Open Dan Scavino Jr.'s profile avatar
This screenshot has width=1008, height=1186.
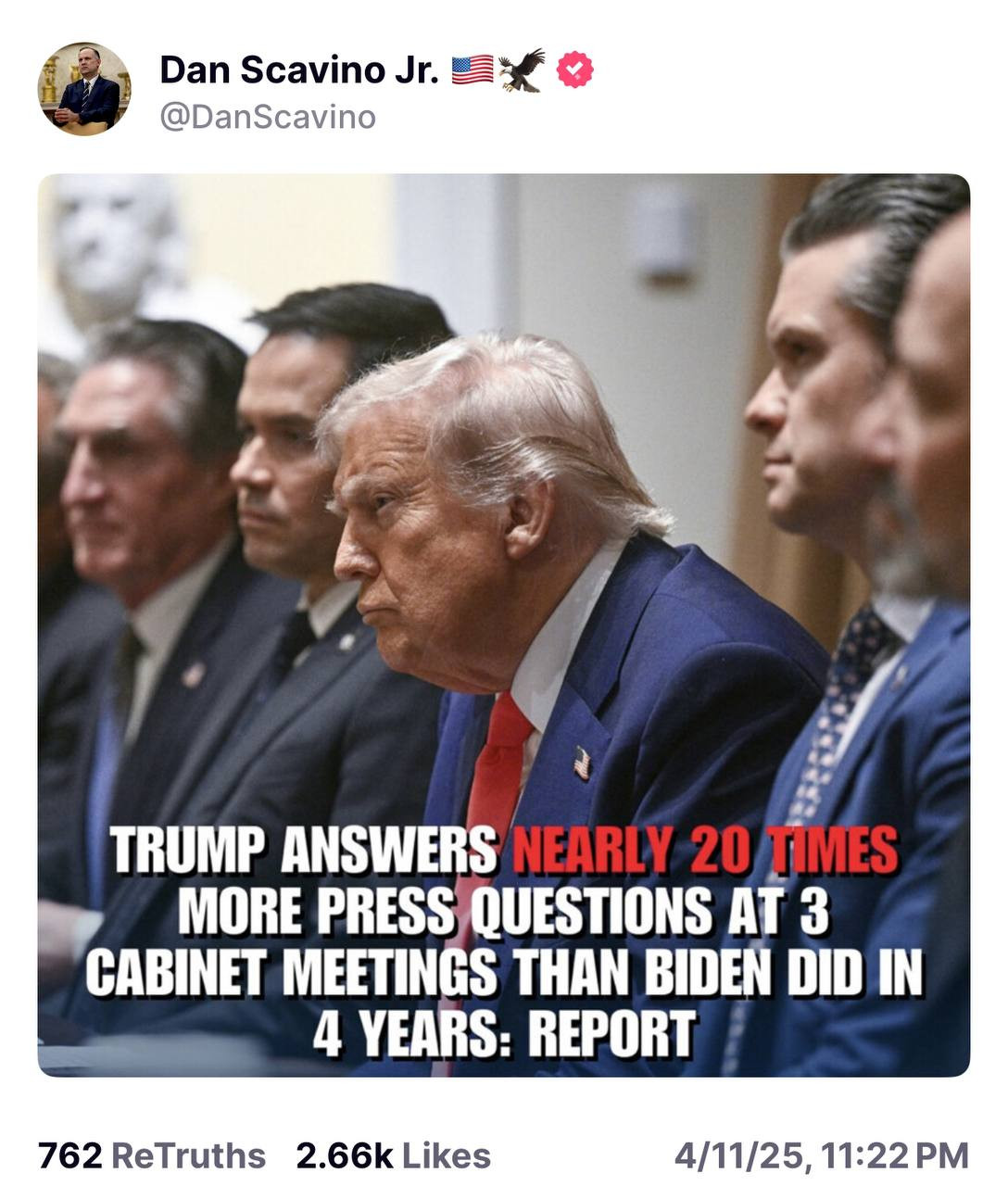pos(84,89)
